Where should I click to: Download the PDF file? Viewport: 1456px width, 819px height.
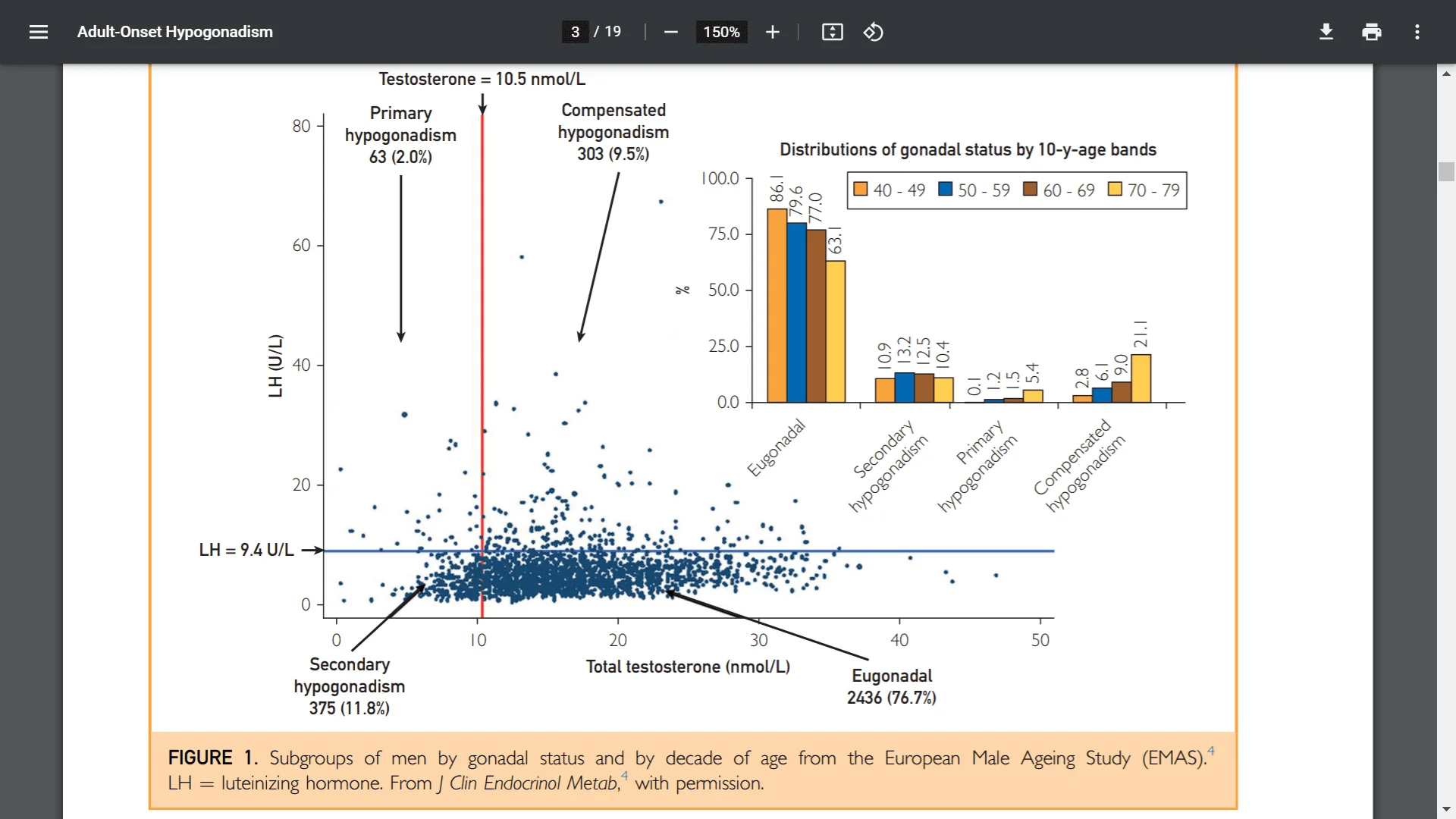pyautogui.click(x=1326, y=32)
